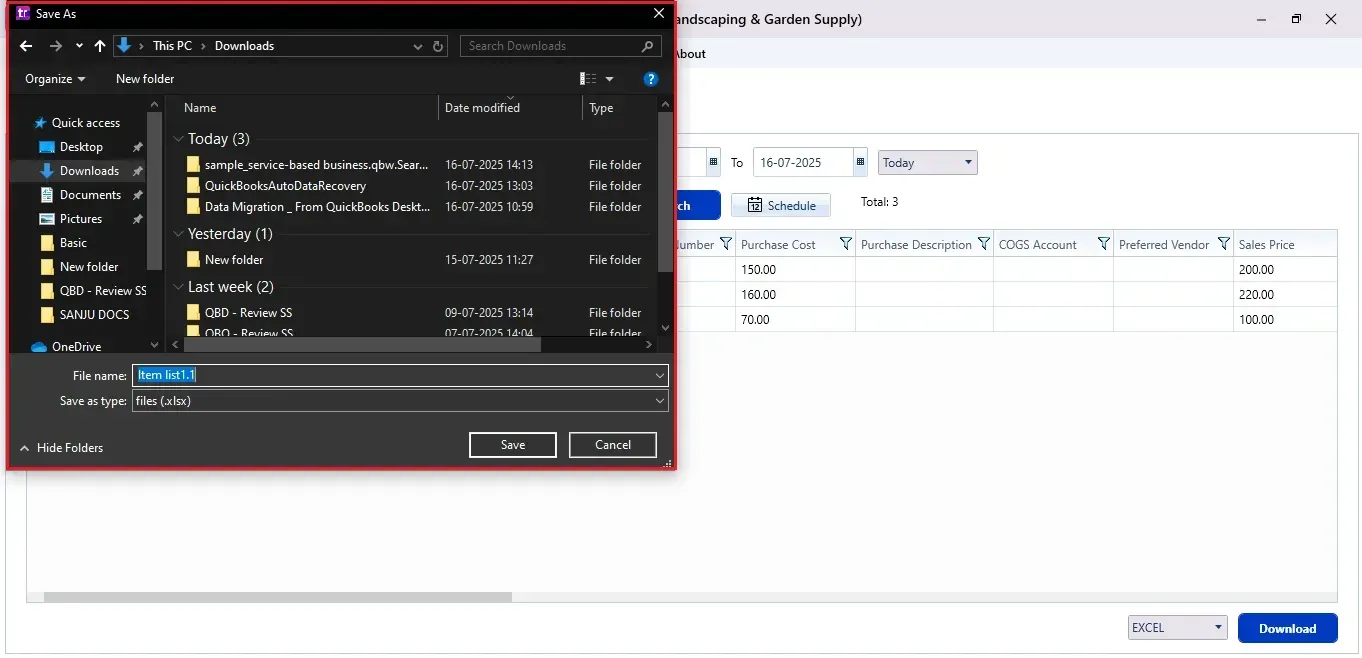The width and height of the screenshot is (1362, 658).
Task: Select Downloads in navigation pane
Action: click(x=89, y=171)
